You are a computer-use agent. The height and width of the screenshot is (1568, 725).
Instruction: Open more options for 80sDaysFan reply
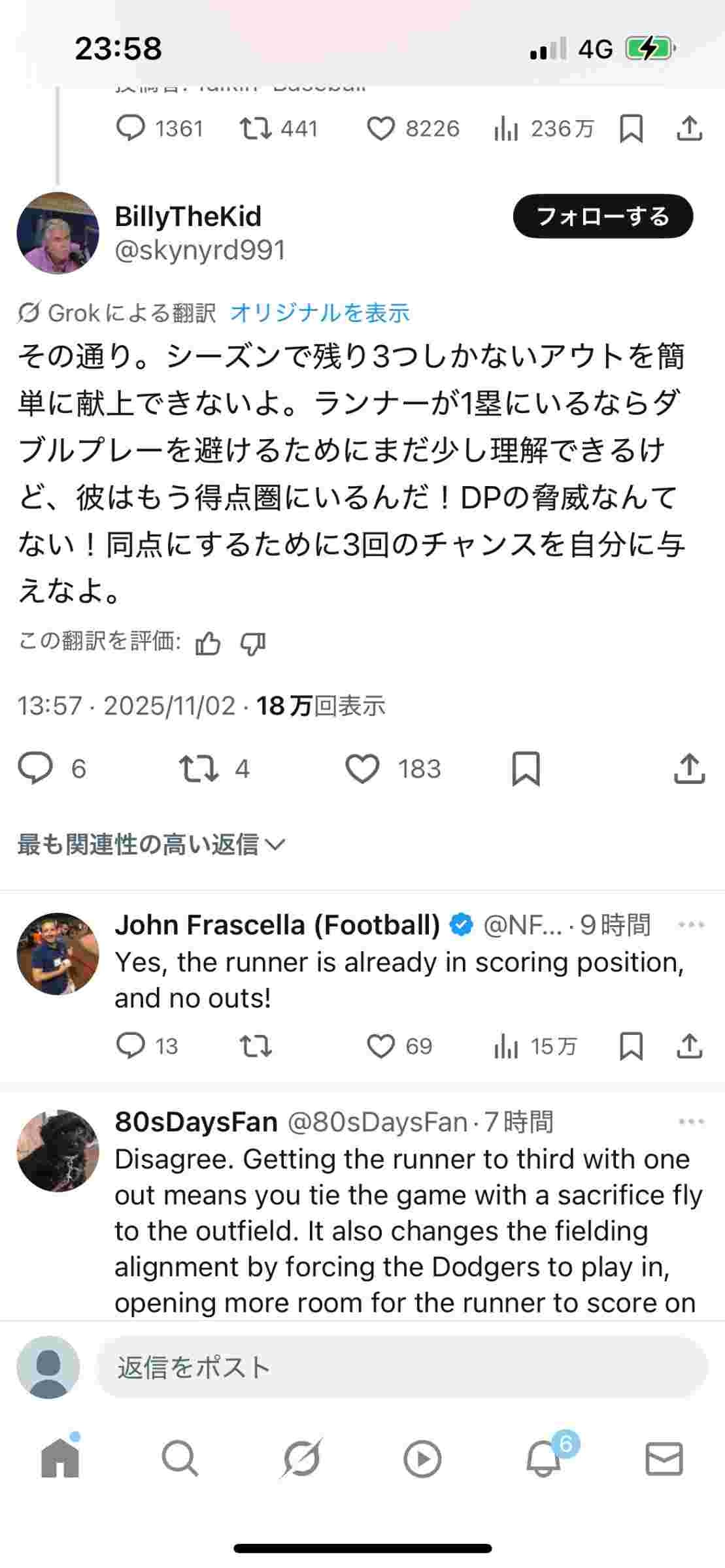point(691,1122)
